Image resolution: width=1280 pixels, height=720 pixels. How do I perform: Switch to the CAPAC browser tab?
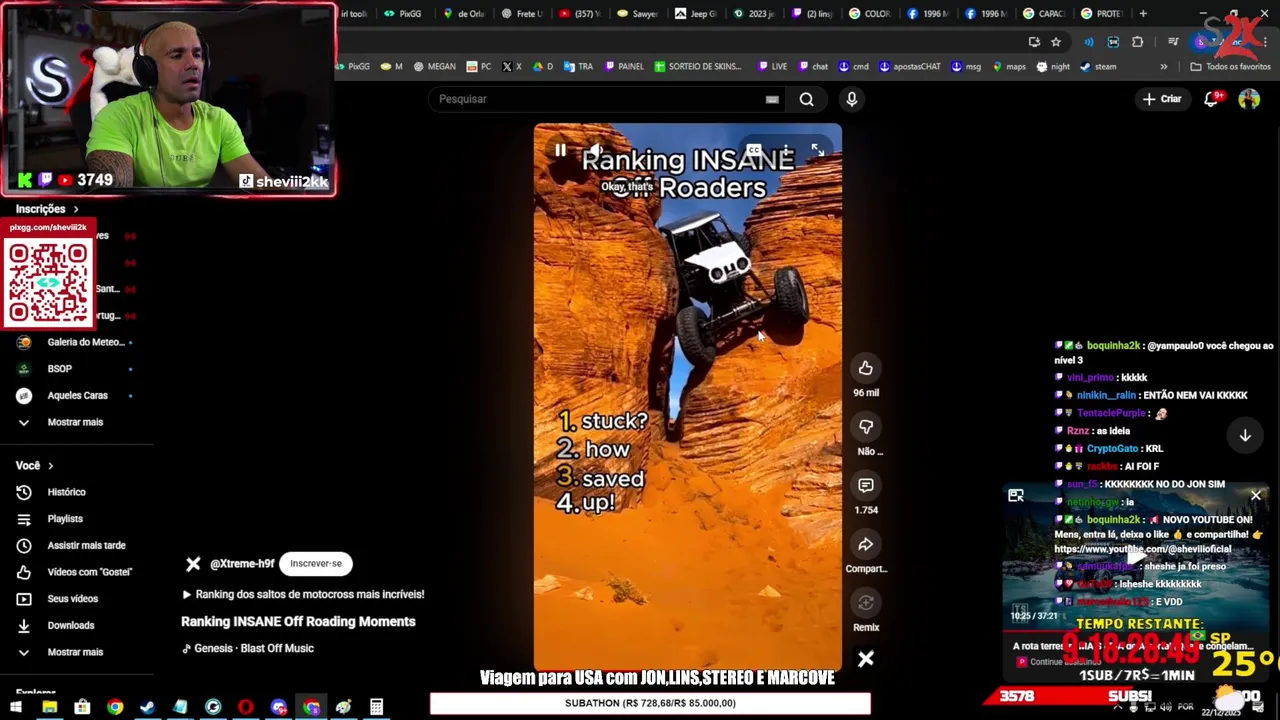pyautogui.click(x=1043, y=14)
